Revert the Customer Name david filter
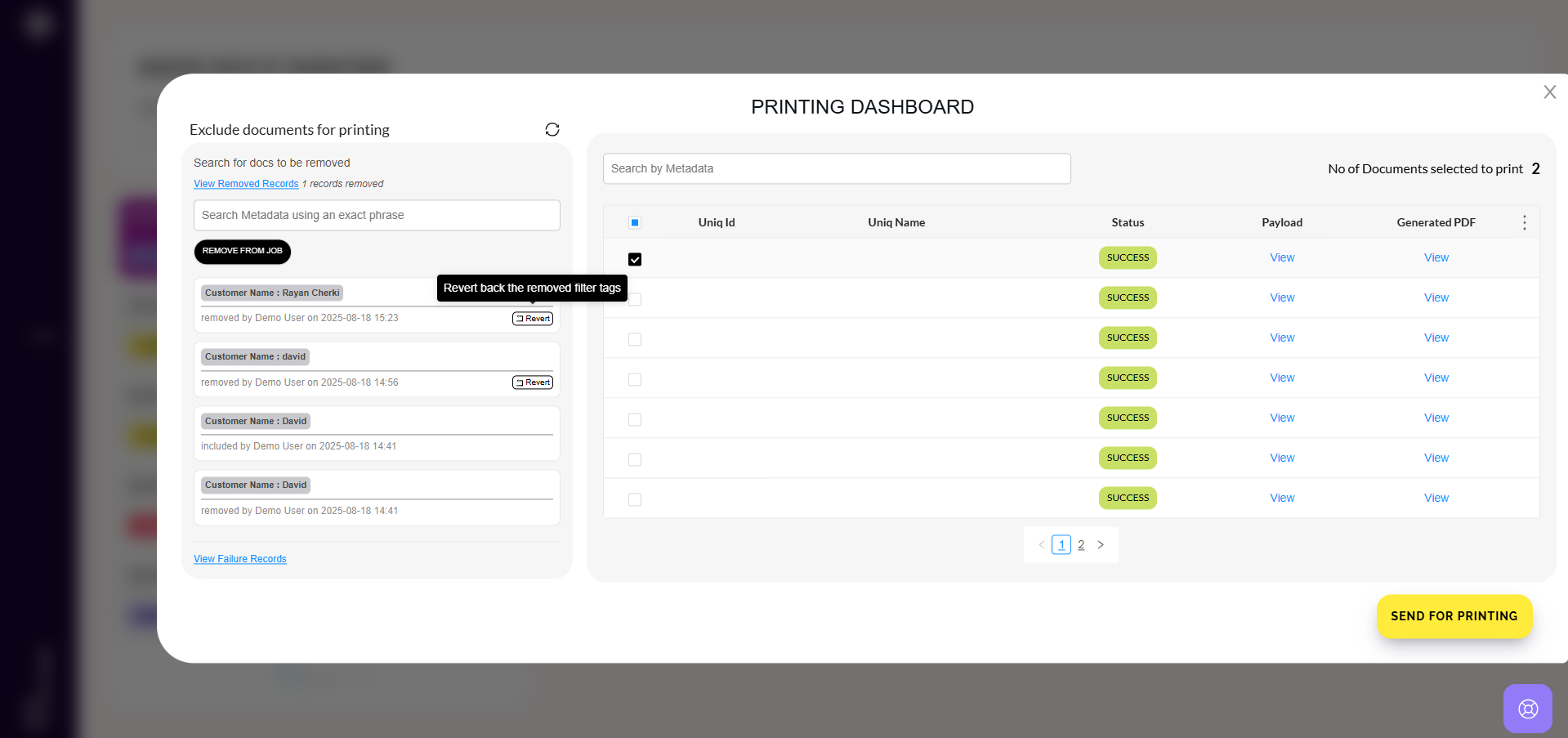 point(533,382)
